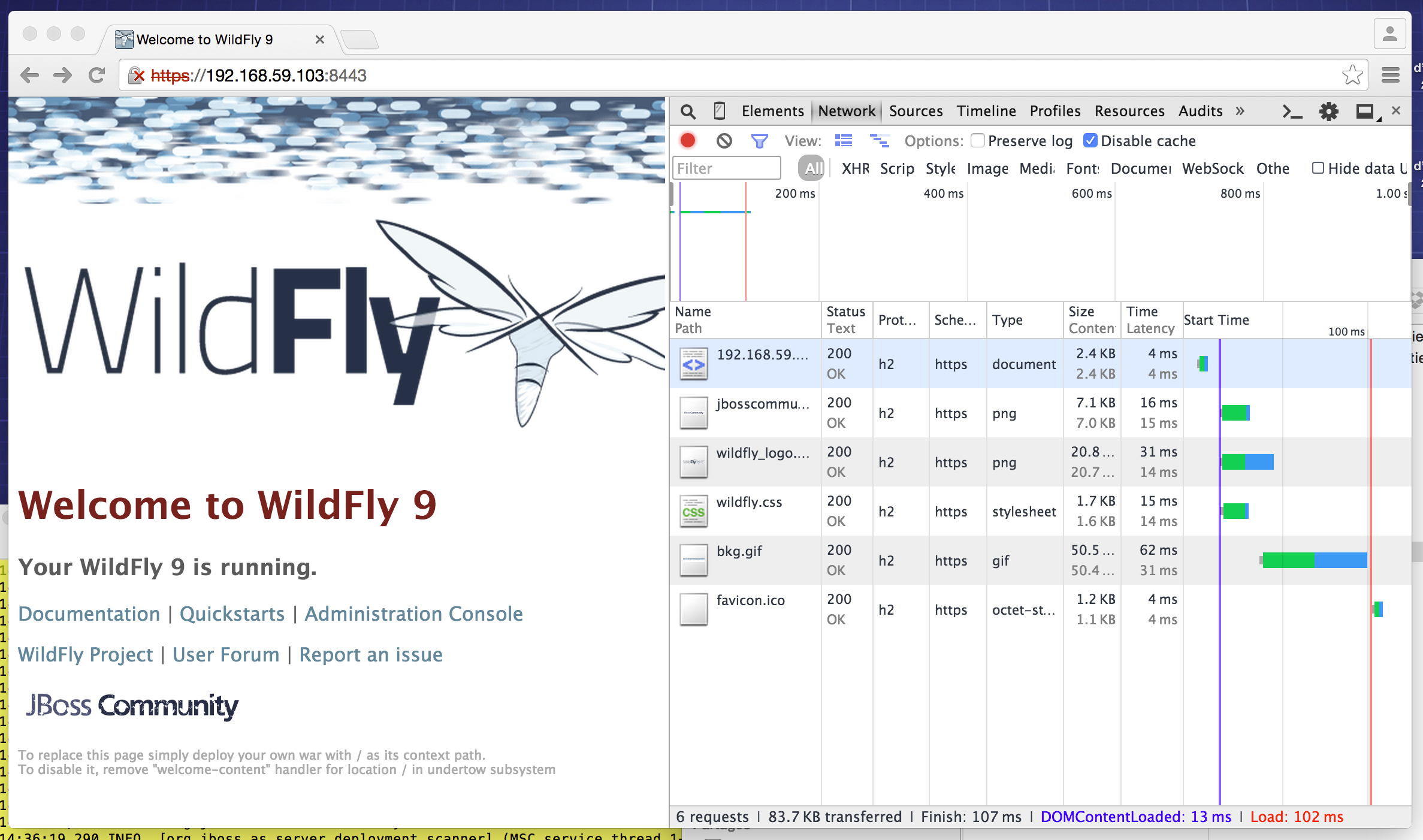Viewport: 1423px width, 840px height.
Task: Open the Timeline tab
Action: point(986,111)
